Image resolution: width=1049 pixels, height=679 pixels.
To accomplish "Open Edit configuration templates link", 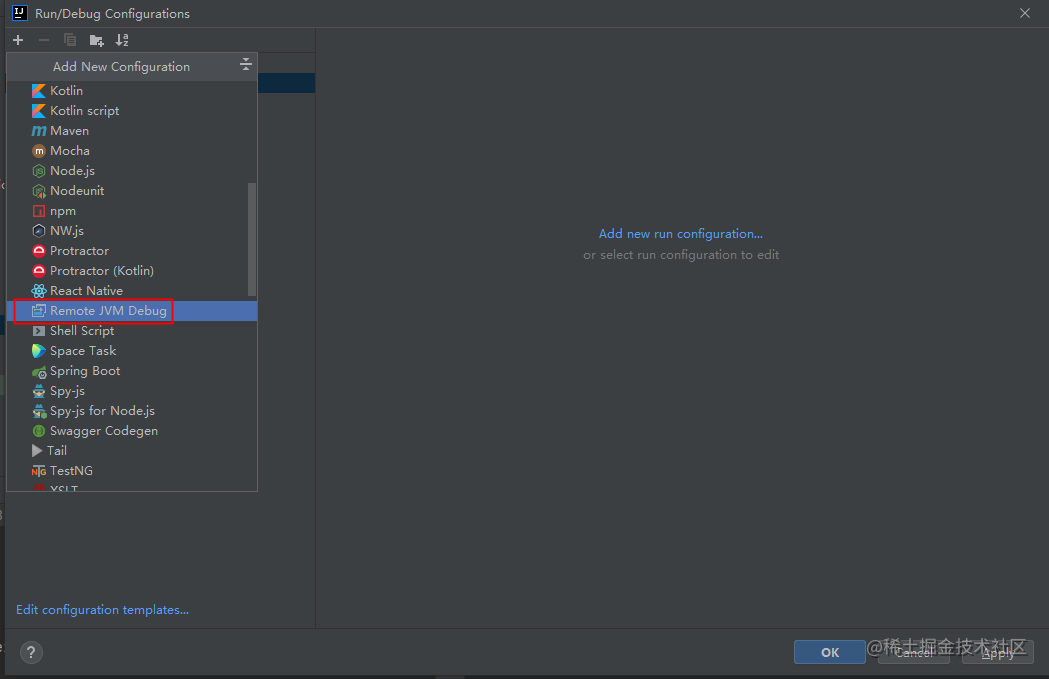I will pos(102,610).
